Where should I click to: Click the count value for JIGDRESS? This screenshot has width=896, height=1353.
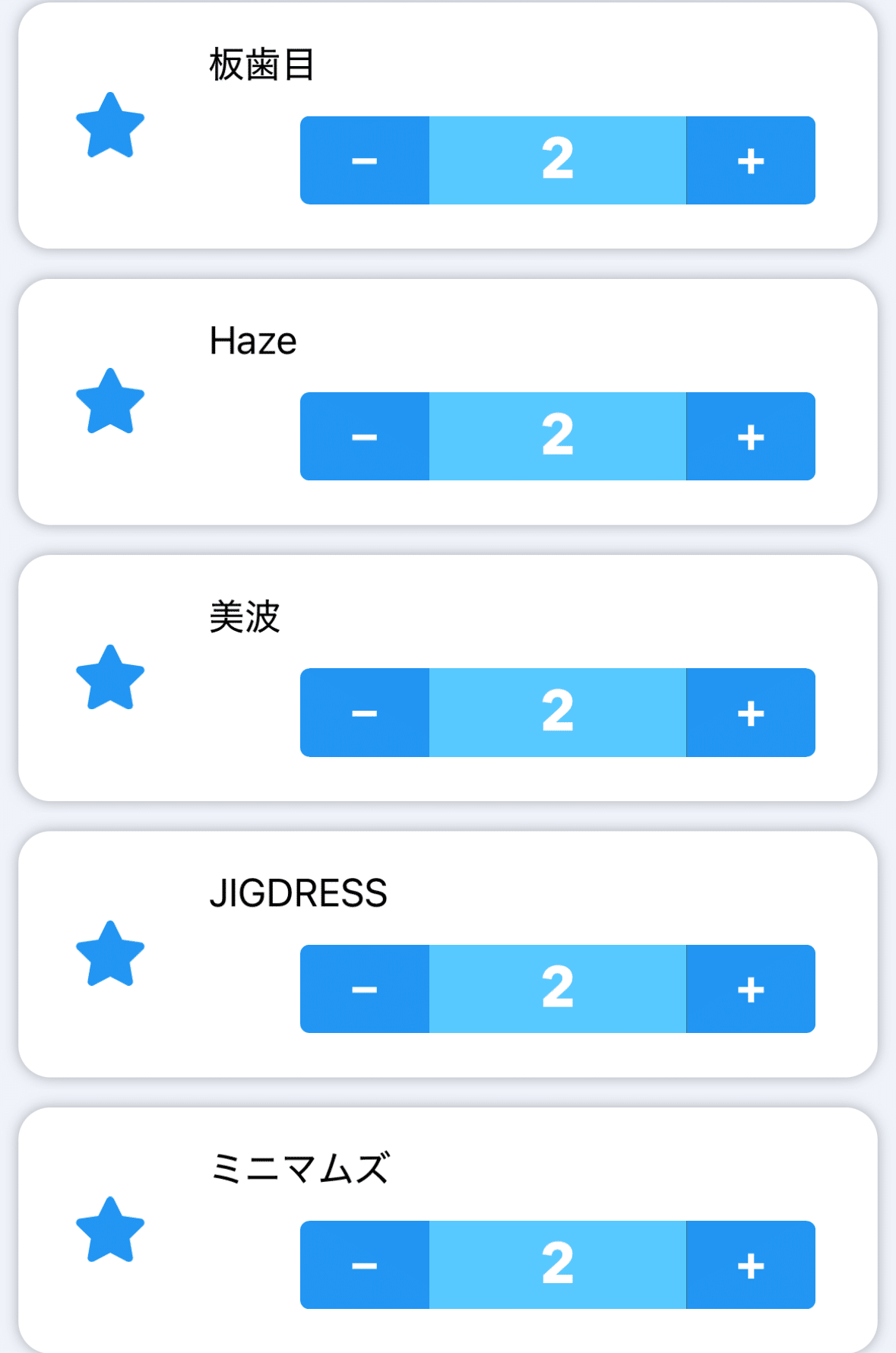point(558,989)
